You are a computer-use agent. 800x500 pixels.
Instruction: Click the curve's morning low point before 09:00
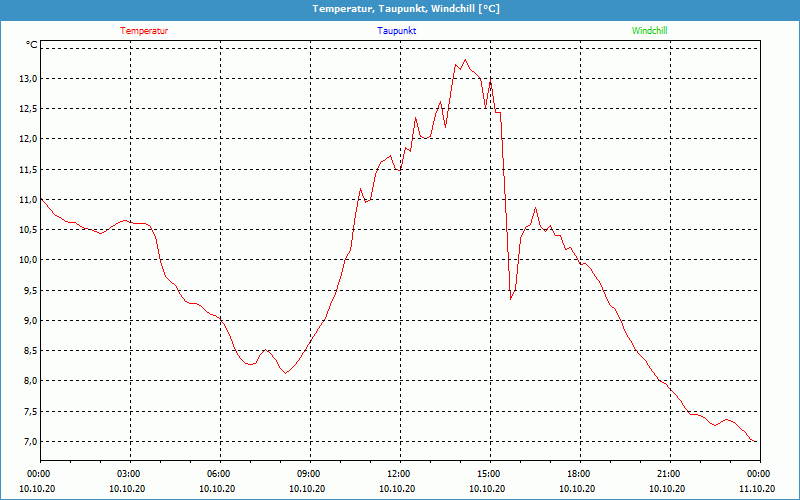pyautogui.click(x=286, y=373)
